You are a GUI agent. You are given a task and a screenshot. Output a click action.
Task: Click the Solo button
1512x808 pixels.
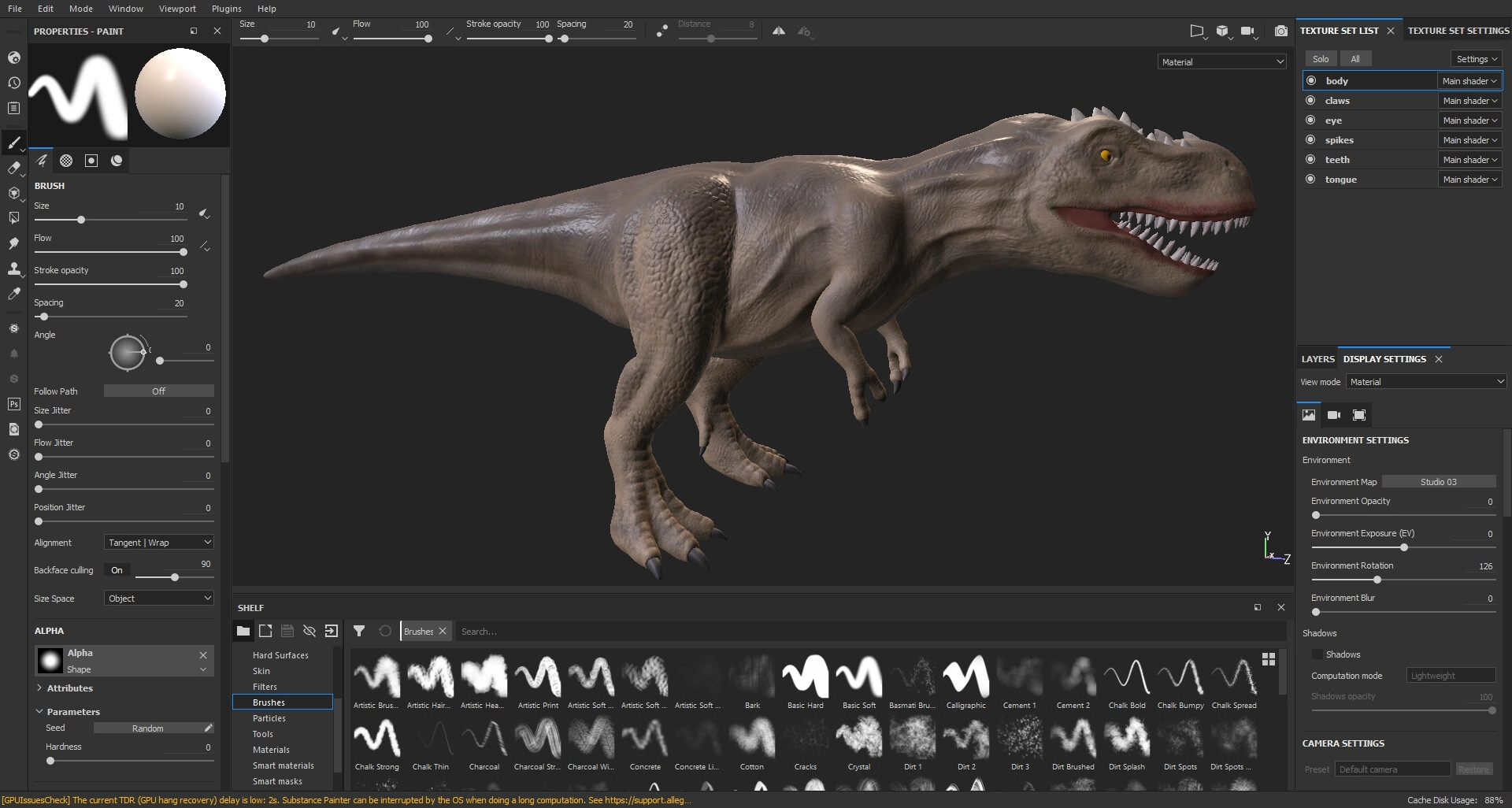[1321, 59]
